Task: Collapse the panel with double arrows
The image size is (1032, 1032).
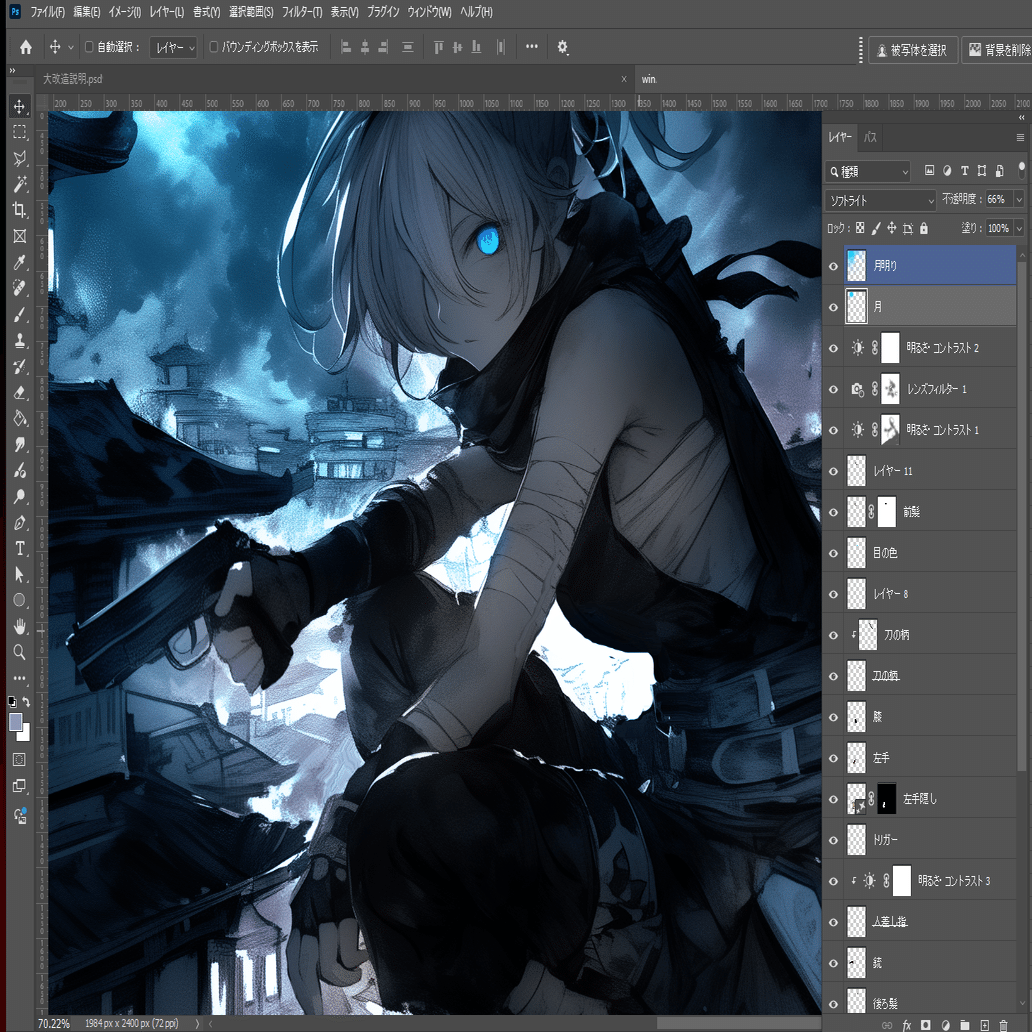Action: click(1021, 117)
